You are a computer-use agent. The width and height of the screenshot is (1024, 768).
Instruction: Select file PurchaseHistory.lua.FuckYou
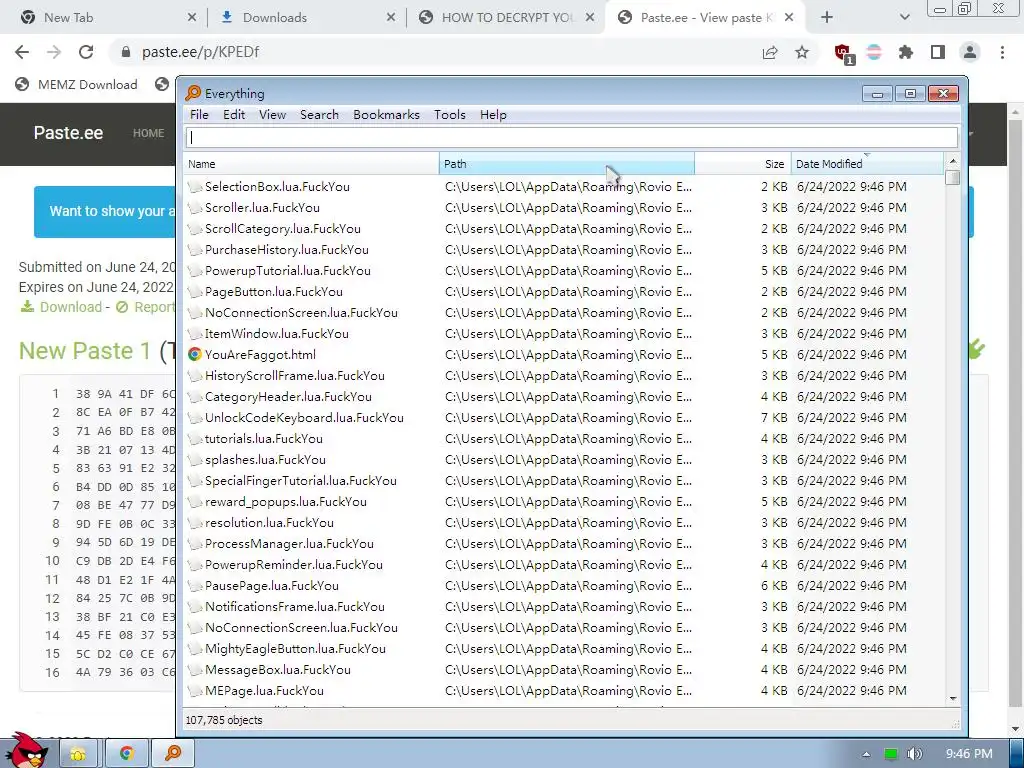coord(287,249)
